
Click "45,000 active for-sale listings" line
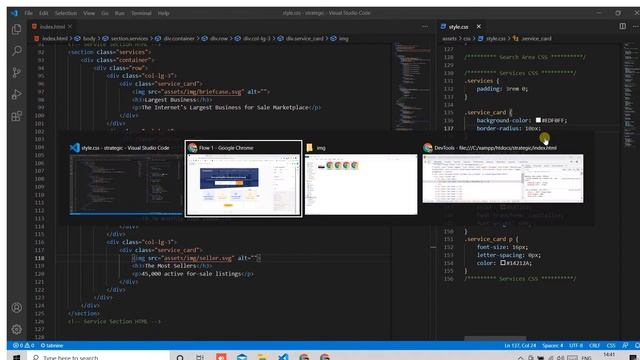pyautogui.click(x=193, y=274)
